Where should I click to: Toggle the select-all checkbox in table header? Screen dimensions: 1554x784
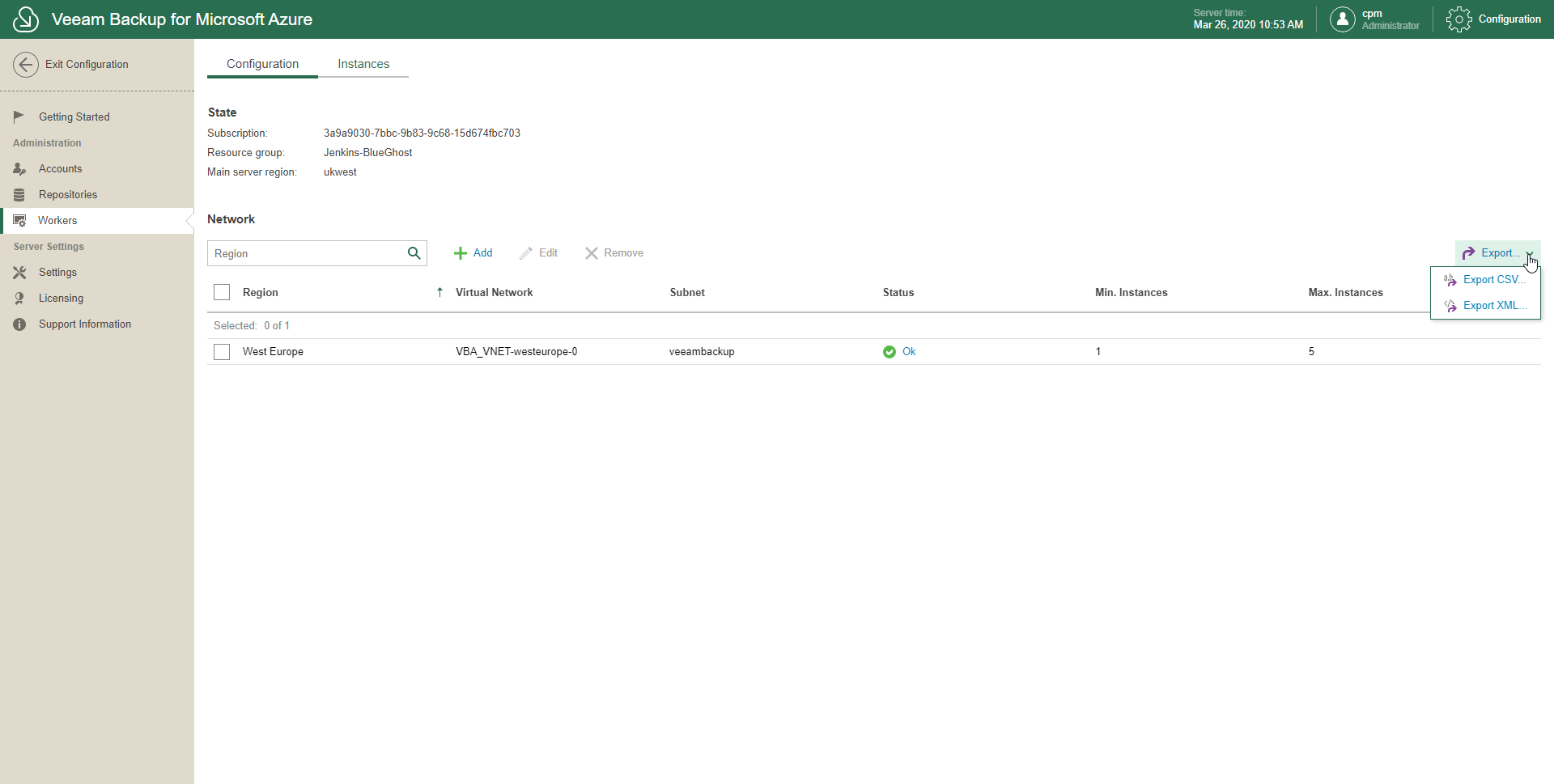222,292
